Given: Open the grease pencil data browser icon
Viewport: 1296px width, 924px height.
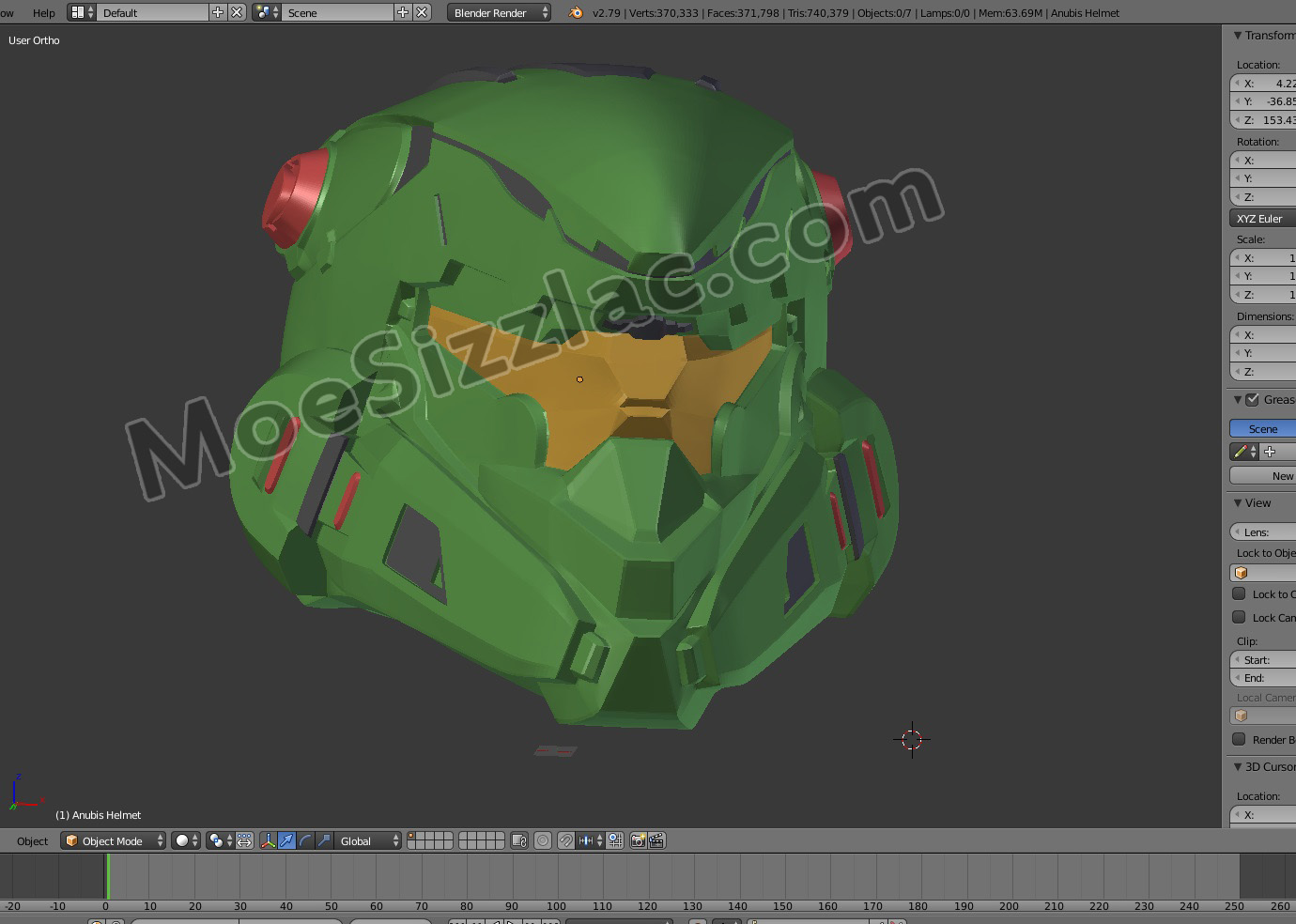Looking at the screenshot, I should 1245,452.
